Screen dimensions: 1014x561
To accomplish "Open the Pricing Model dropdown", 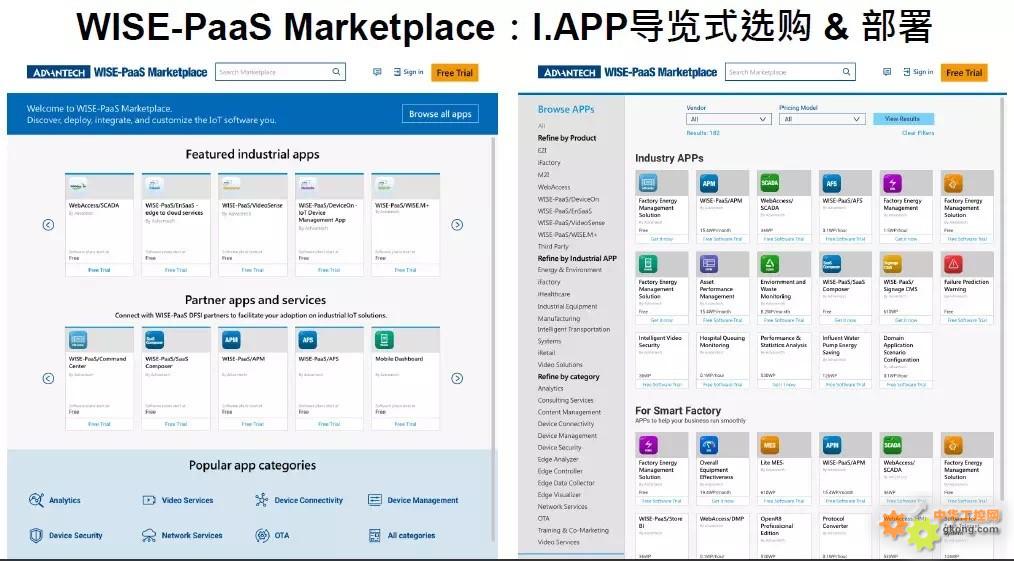I will [821, 119].
